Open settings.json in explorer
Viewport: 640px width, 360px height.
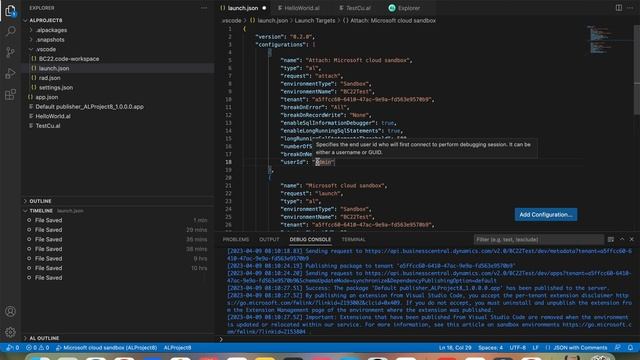(x=56, y=87)
